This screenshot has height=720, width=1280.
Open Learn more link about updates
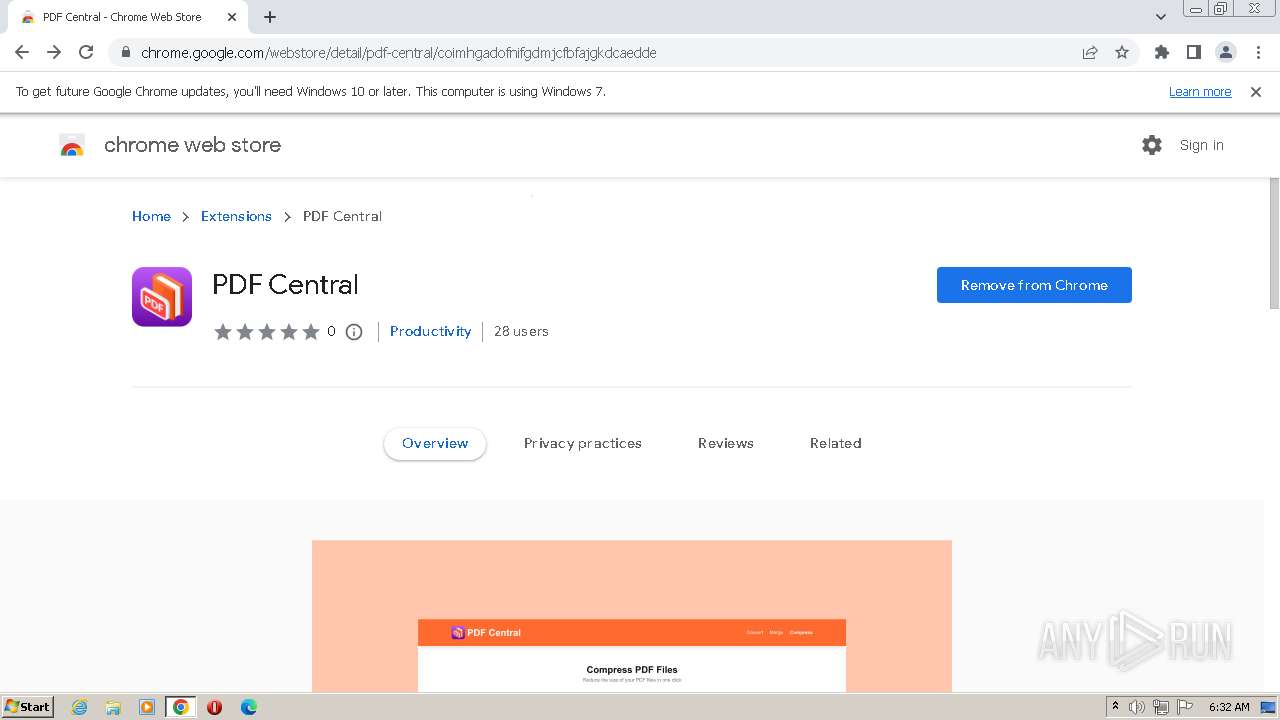tap(1200, 92)
